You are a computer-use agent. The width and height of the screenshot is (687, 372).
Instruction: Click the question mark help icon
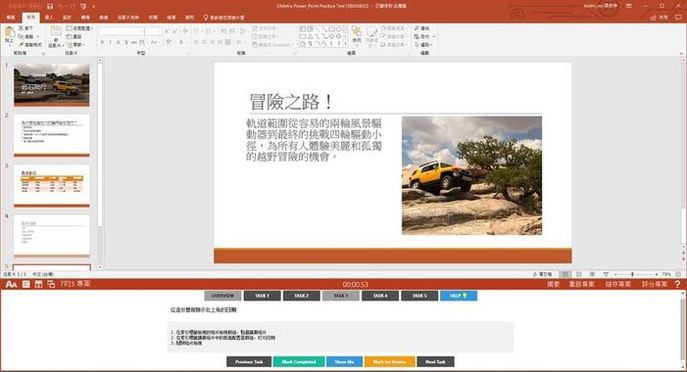point(678,284)
